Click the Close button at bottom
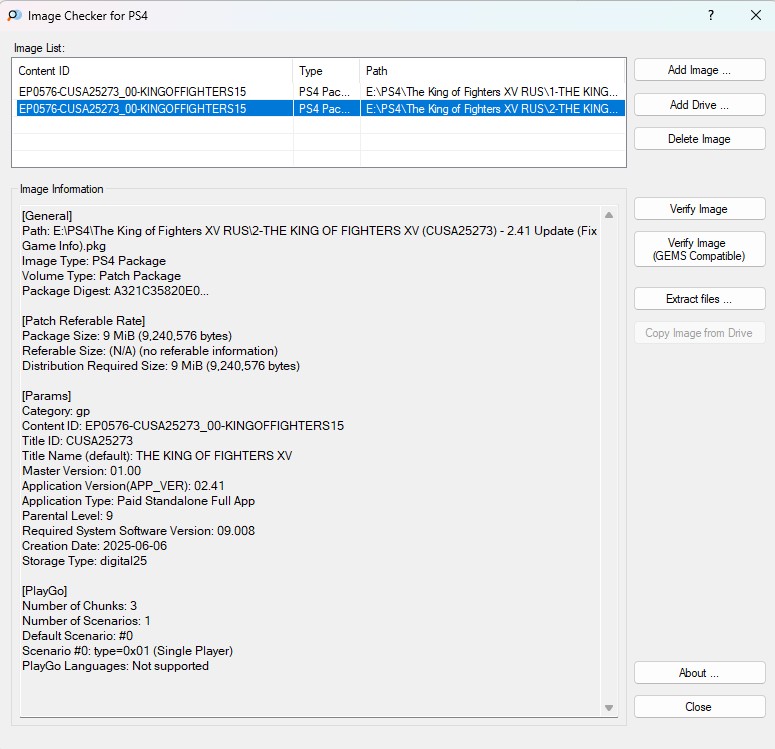Viewport: 775px width, 749px height. pos(699,707)
